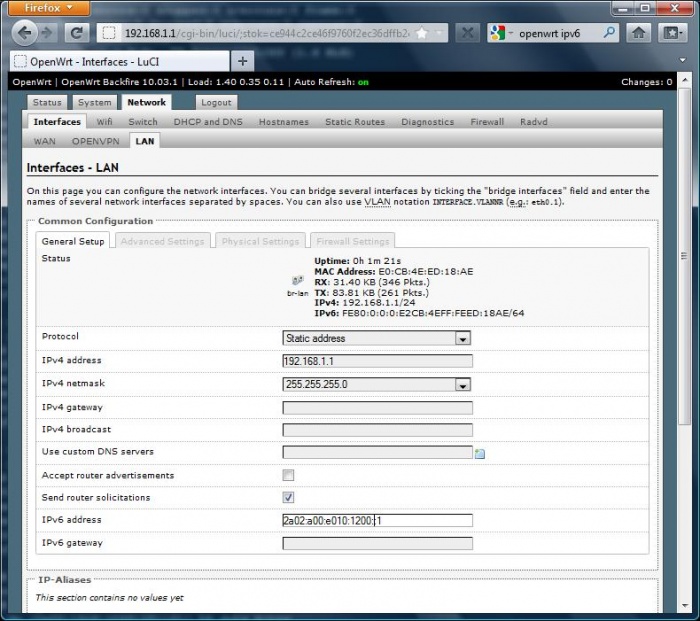Go to the WAN interface page

click(45, 141)
